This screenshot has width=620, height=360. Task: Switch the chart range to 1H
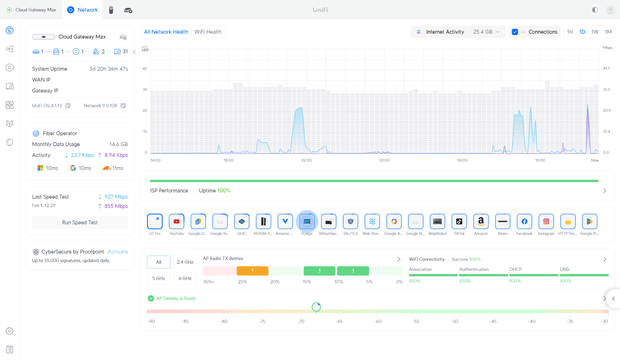(x=570, y=32)
